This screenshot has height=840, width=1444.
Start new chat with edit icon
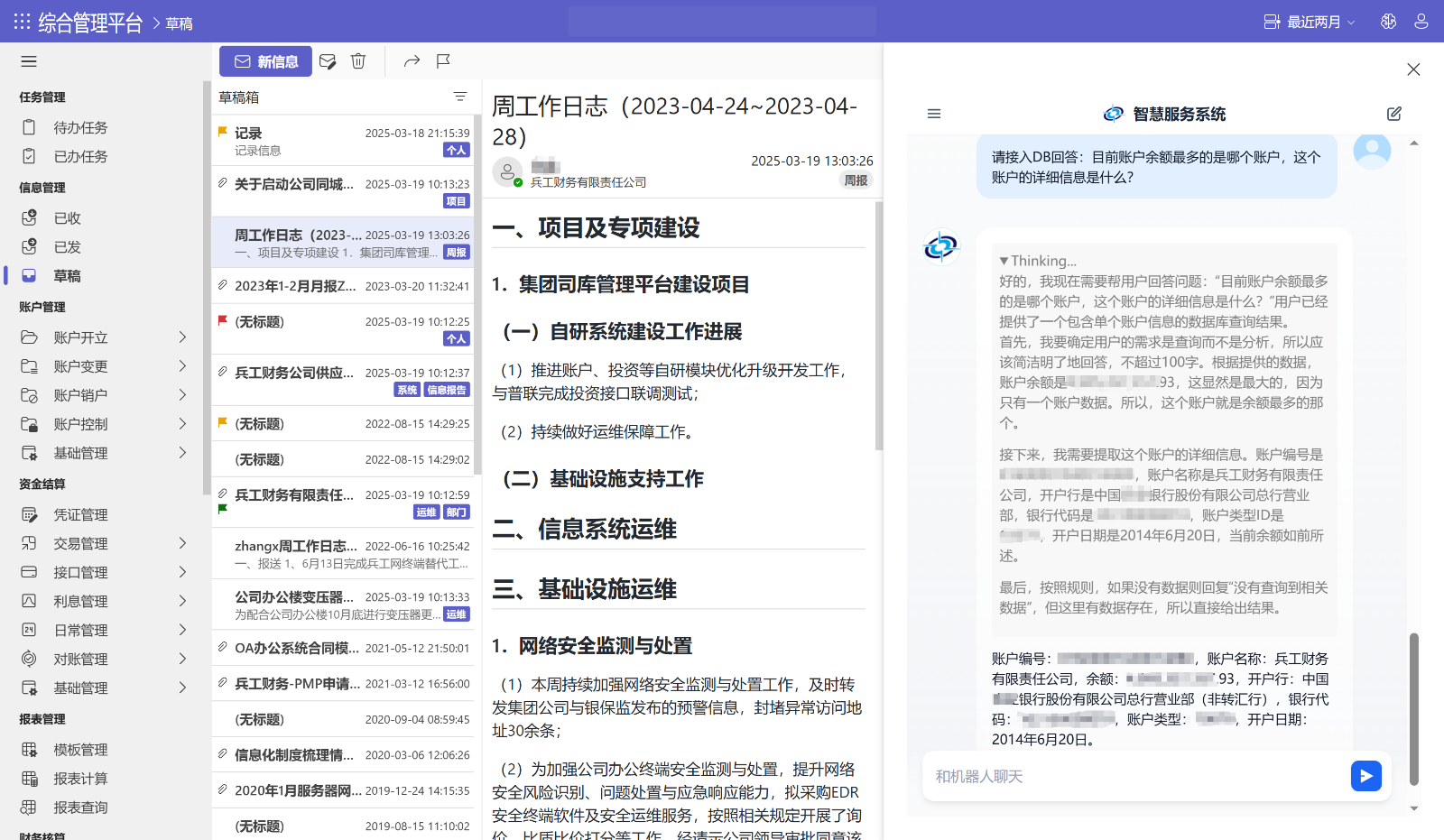(x=1393, y=114)
